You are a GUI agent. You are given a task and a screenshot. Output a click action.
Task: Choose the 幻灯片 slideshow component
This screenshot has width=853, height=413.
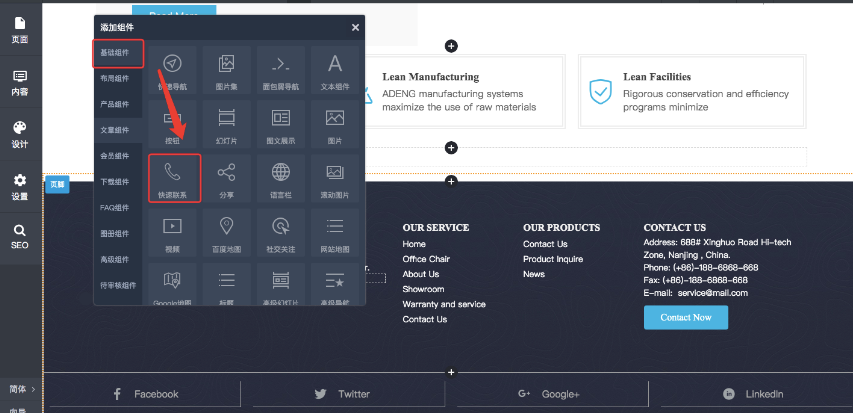[x=227, y=123]
